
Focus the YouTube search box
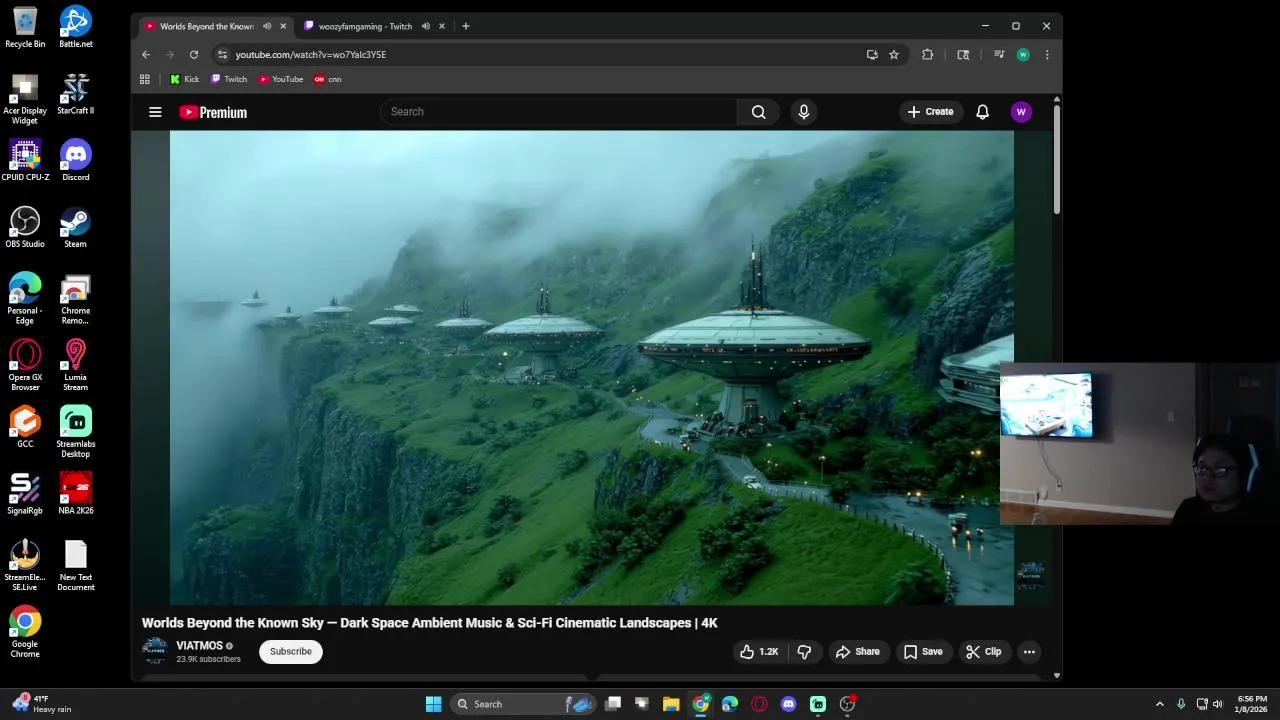point(558,112)
